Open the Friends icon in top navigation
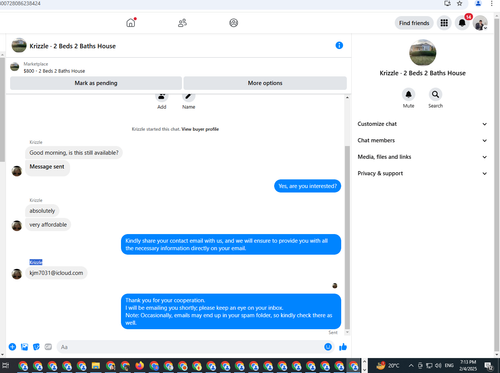 (x=182, y=23)
